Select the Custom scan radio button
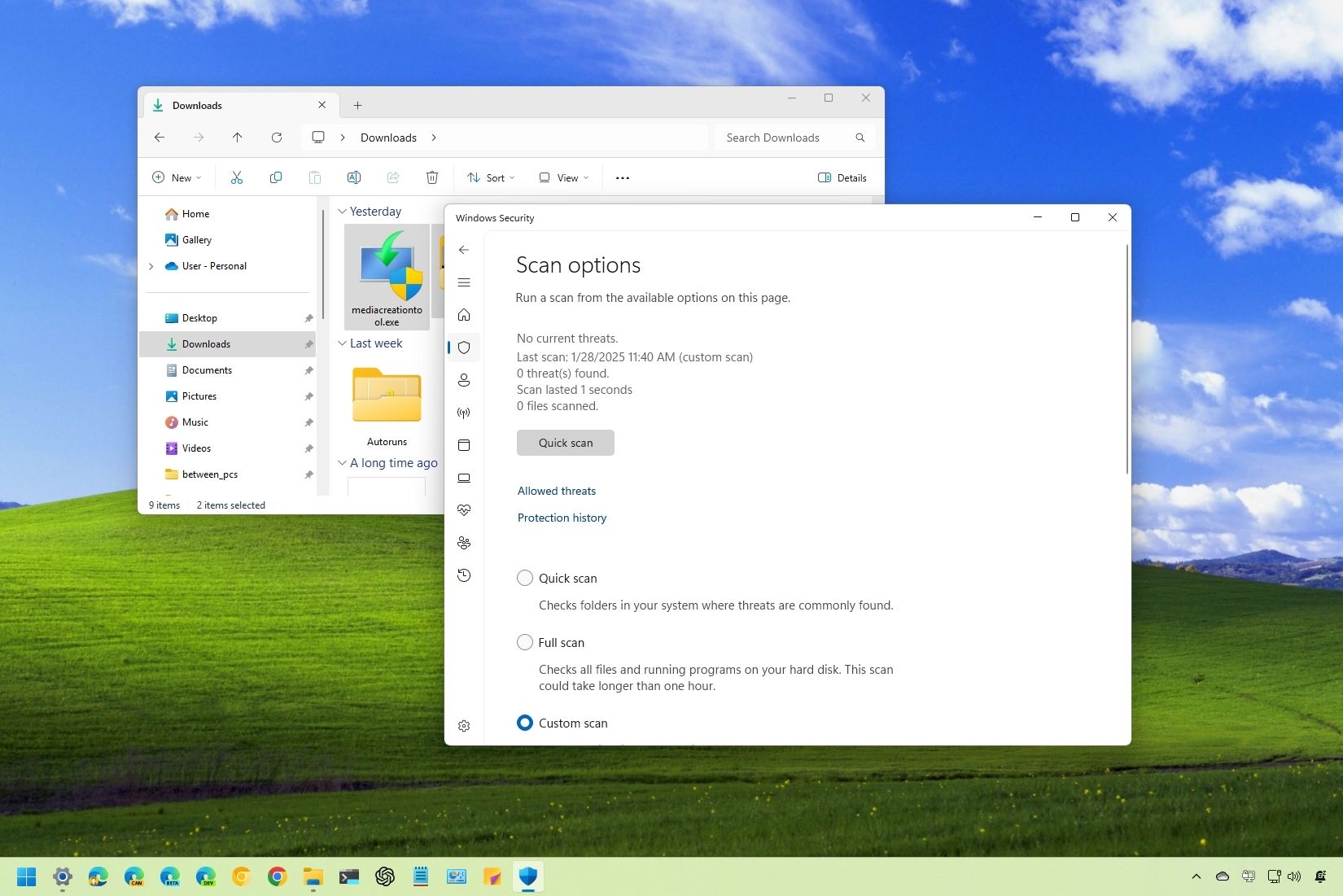 coord(524,723)
